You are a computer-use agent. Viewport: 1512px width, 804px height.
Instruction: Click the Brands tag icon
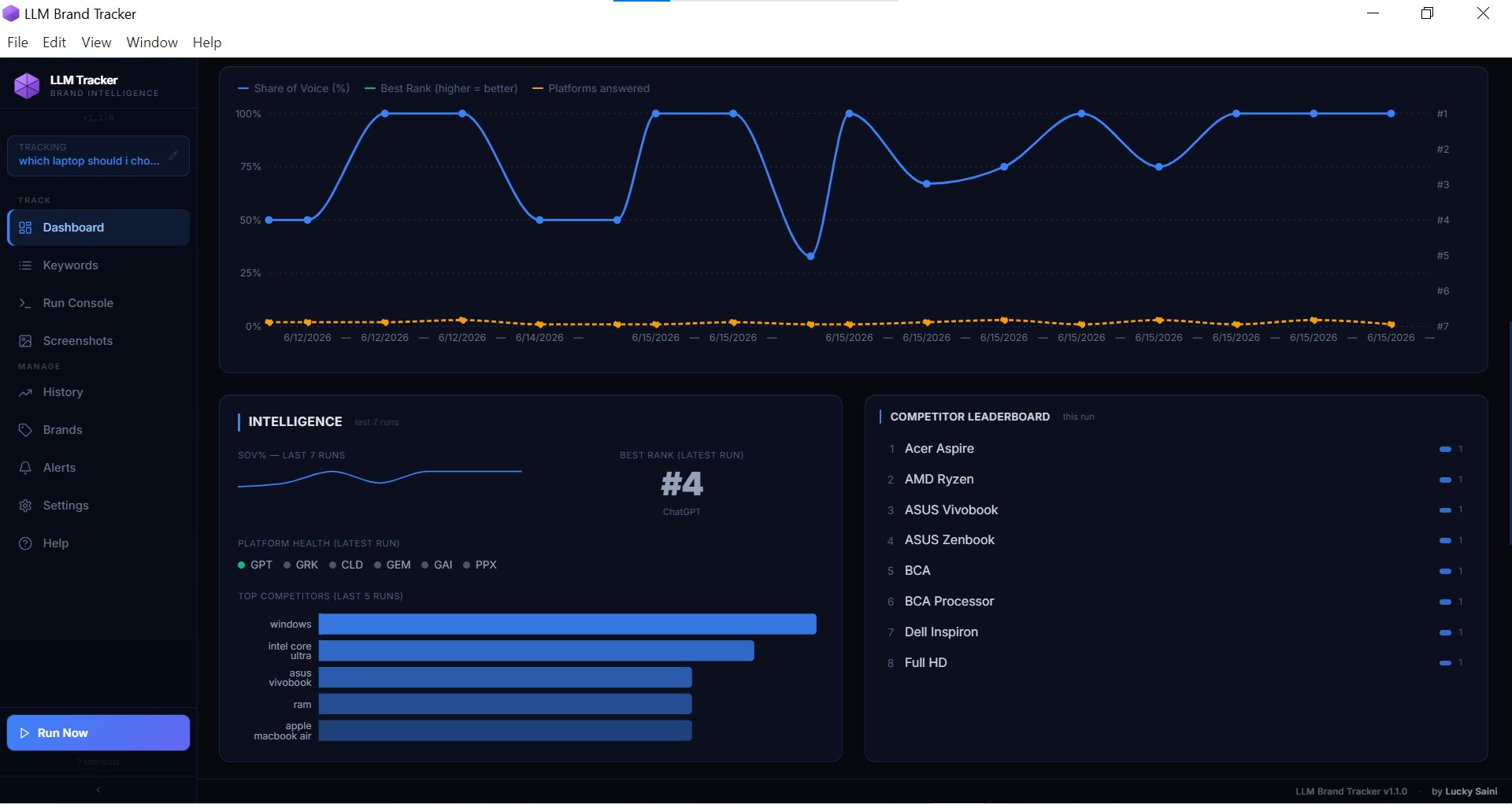pos(25,430)
